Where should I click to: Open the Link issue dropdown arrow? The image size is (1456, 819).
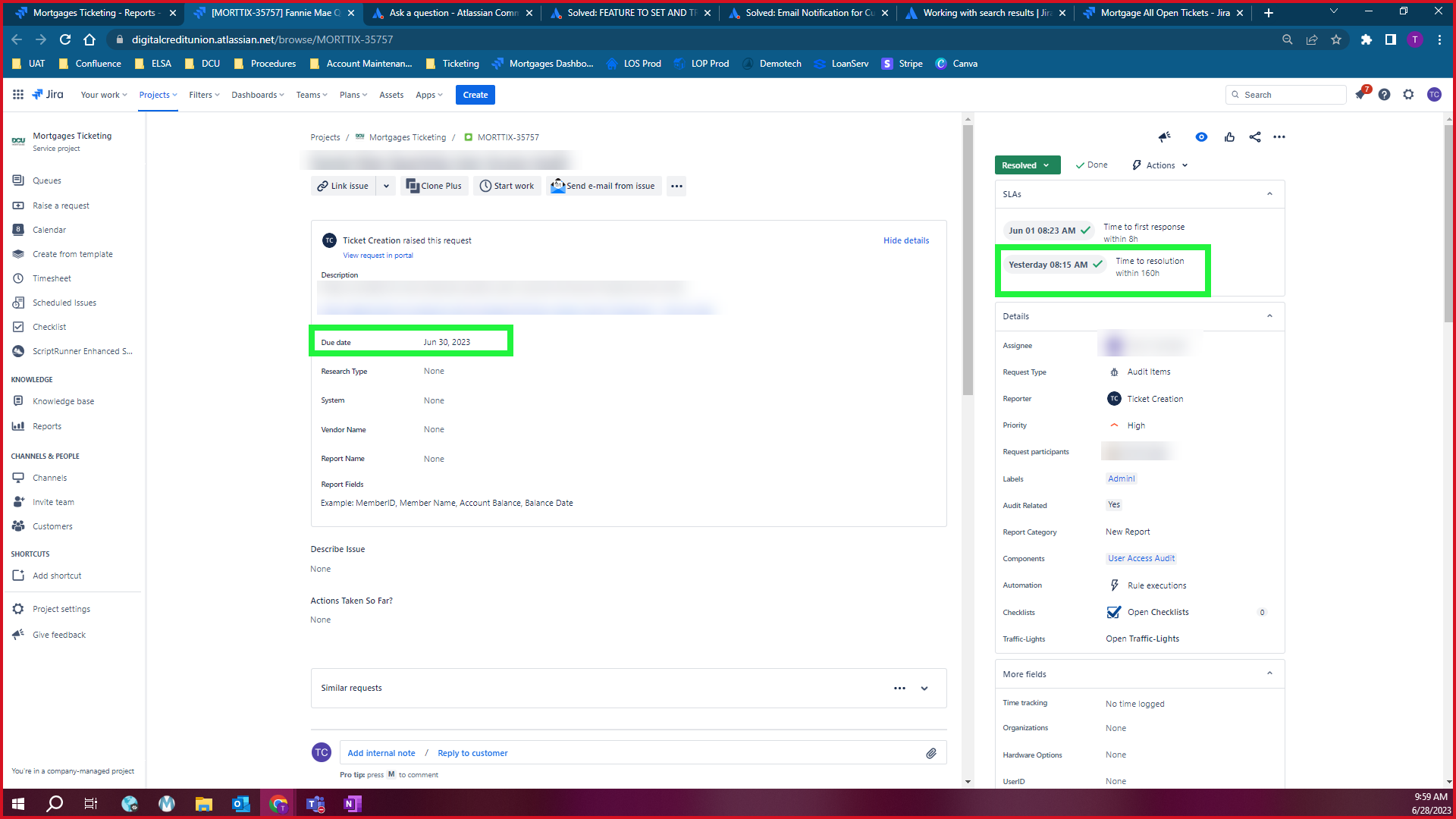point(386,186)
